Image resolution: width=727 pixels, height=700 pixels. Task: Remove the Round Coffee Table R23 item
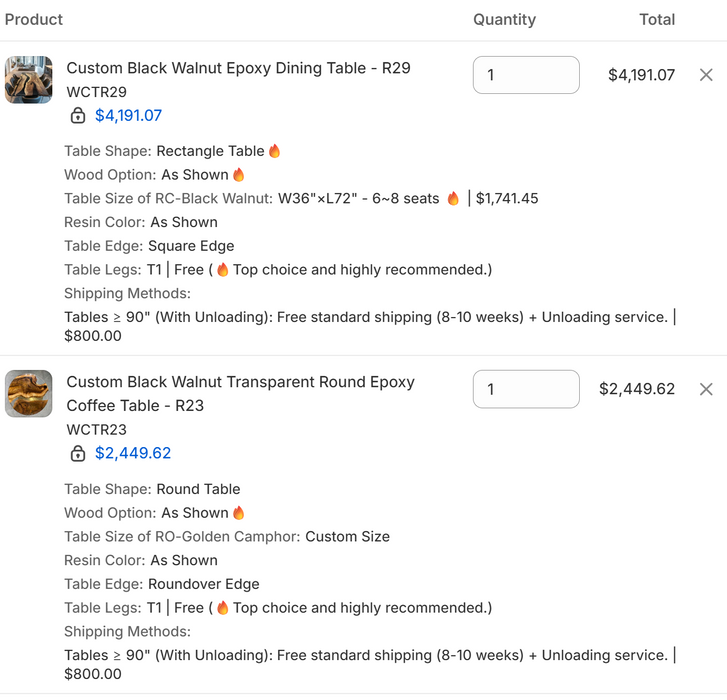[706, 389]
